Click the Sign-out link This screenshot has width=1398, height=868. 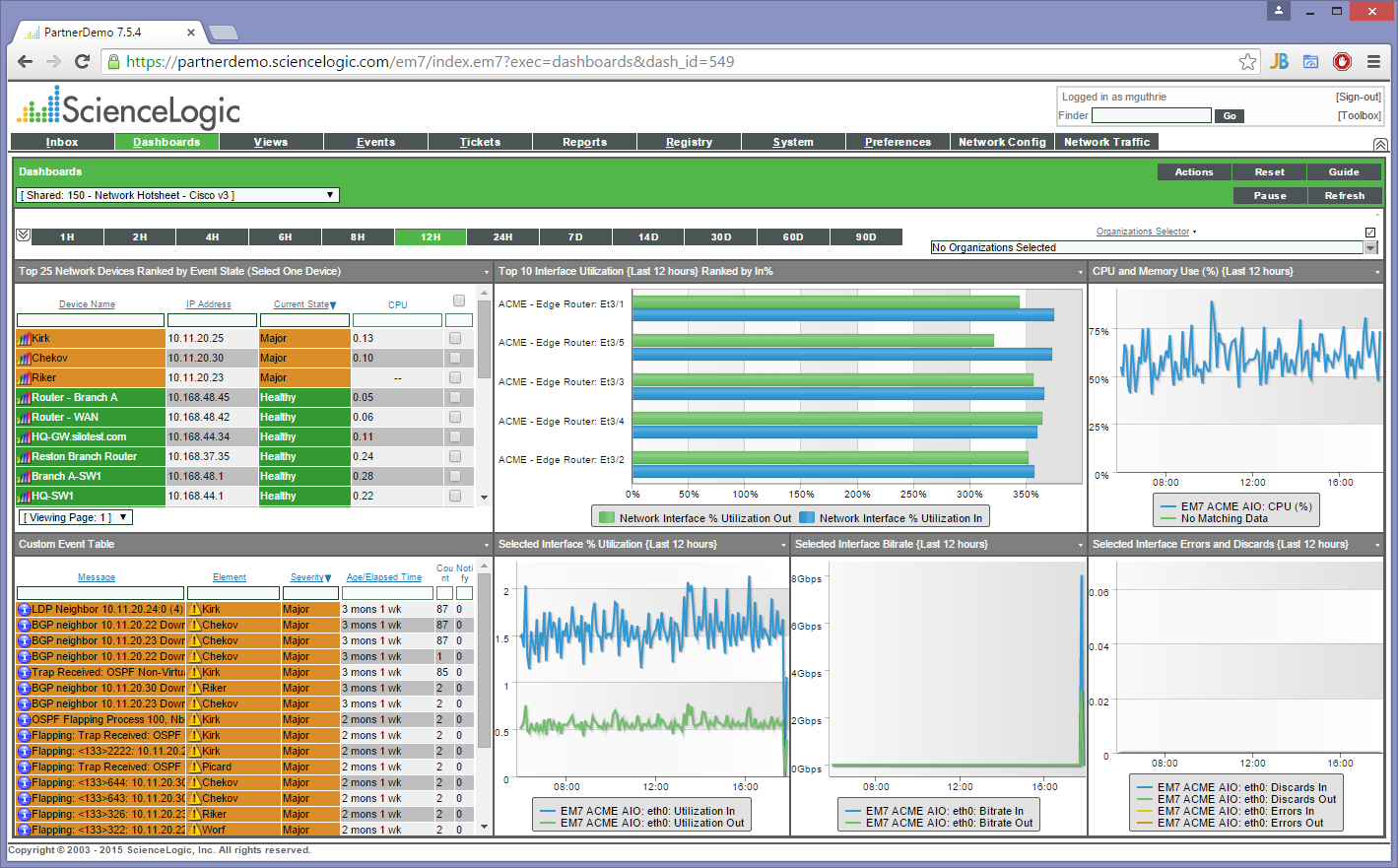tap(1358, 97)
